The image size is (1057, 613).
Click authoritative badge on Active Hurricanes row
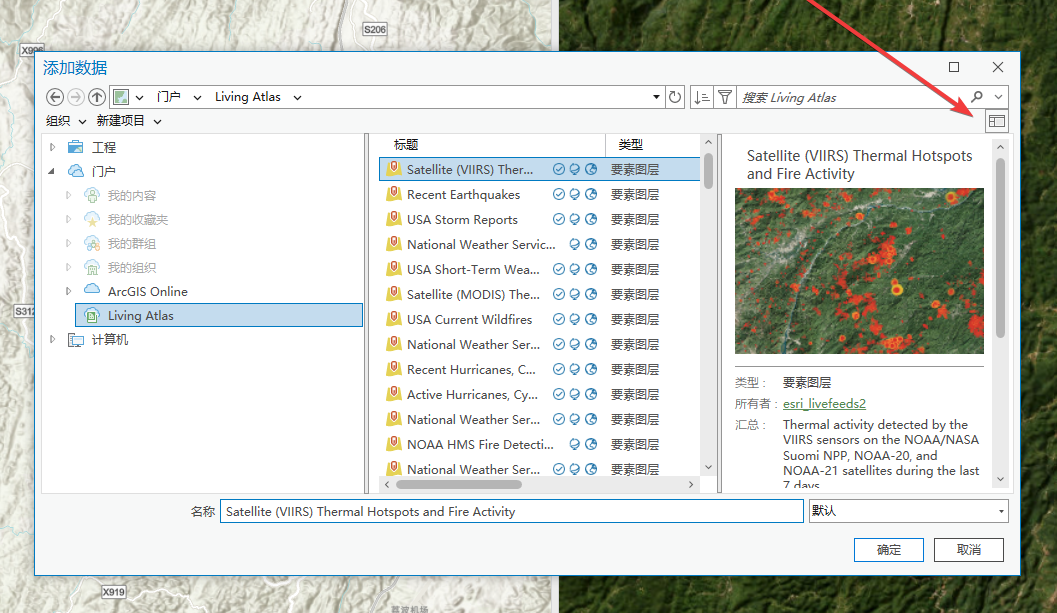point(559,394)
